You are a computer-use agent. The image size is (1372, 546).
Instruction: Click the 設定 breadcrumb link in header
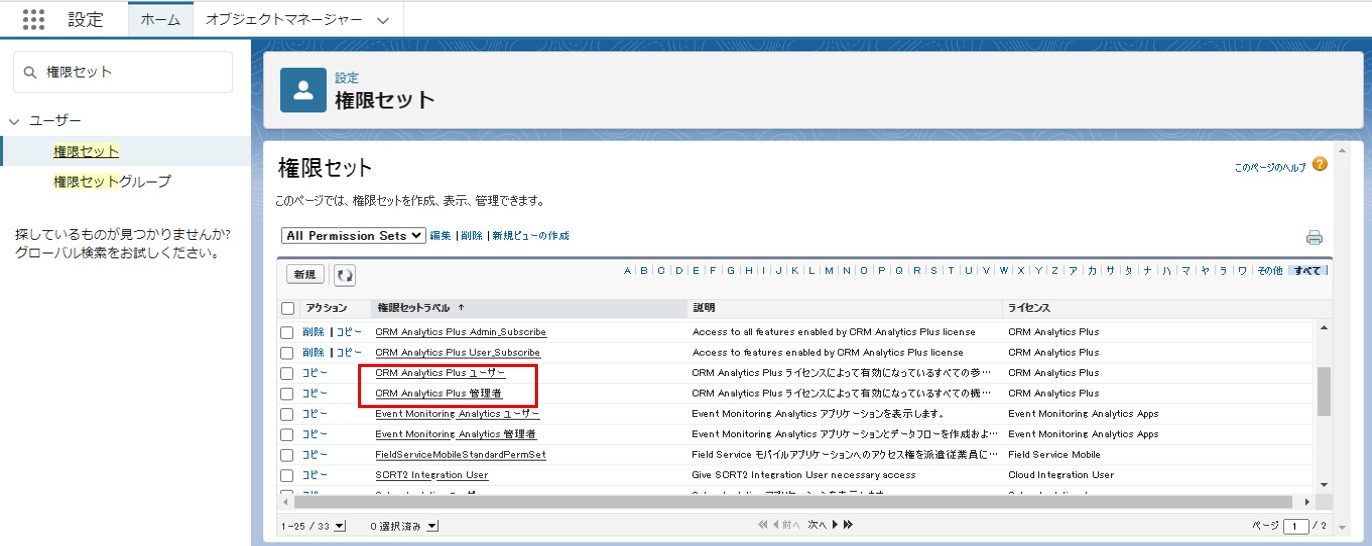347,77
